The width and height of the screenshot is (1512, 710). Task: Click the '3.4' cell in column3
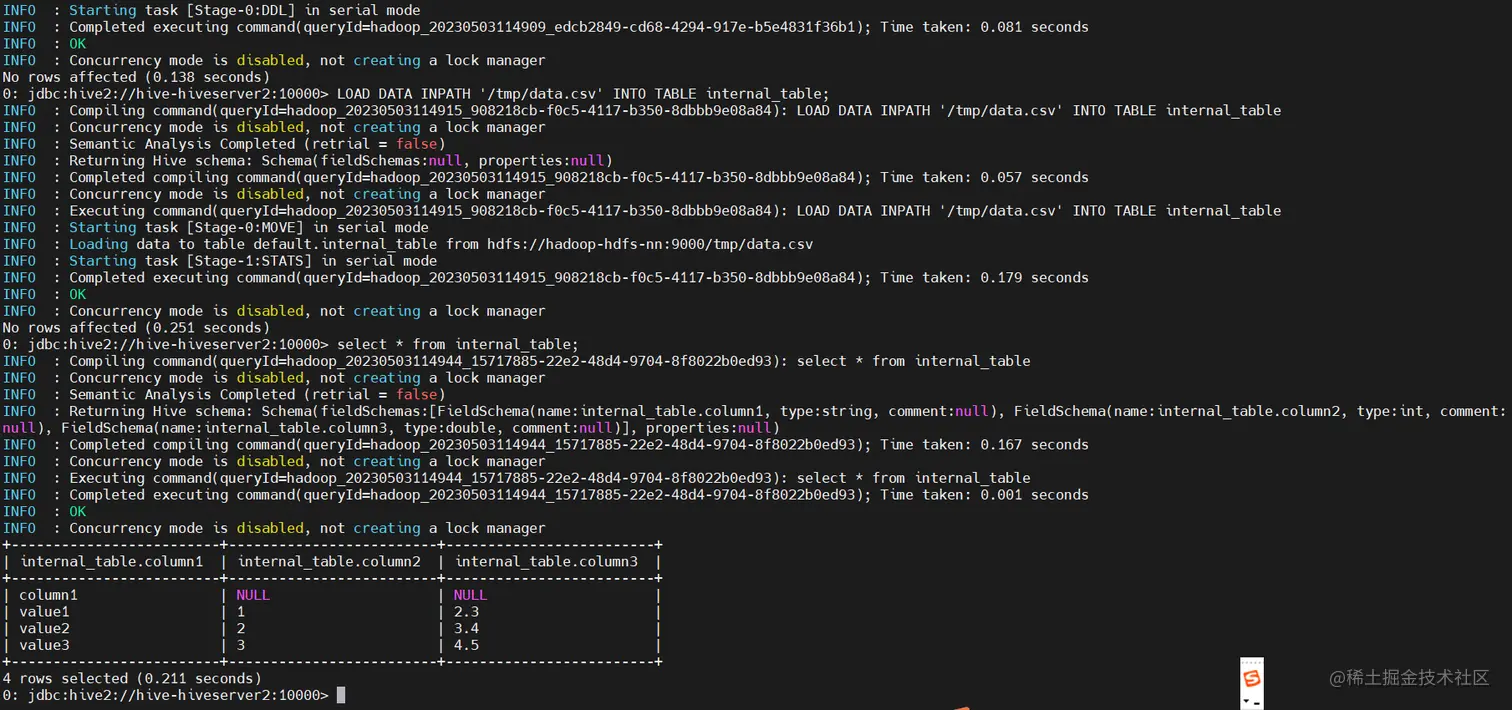tap(466, 628)
